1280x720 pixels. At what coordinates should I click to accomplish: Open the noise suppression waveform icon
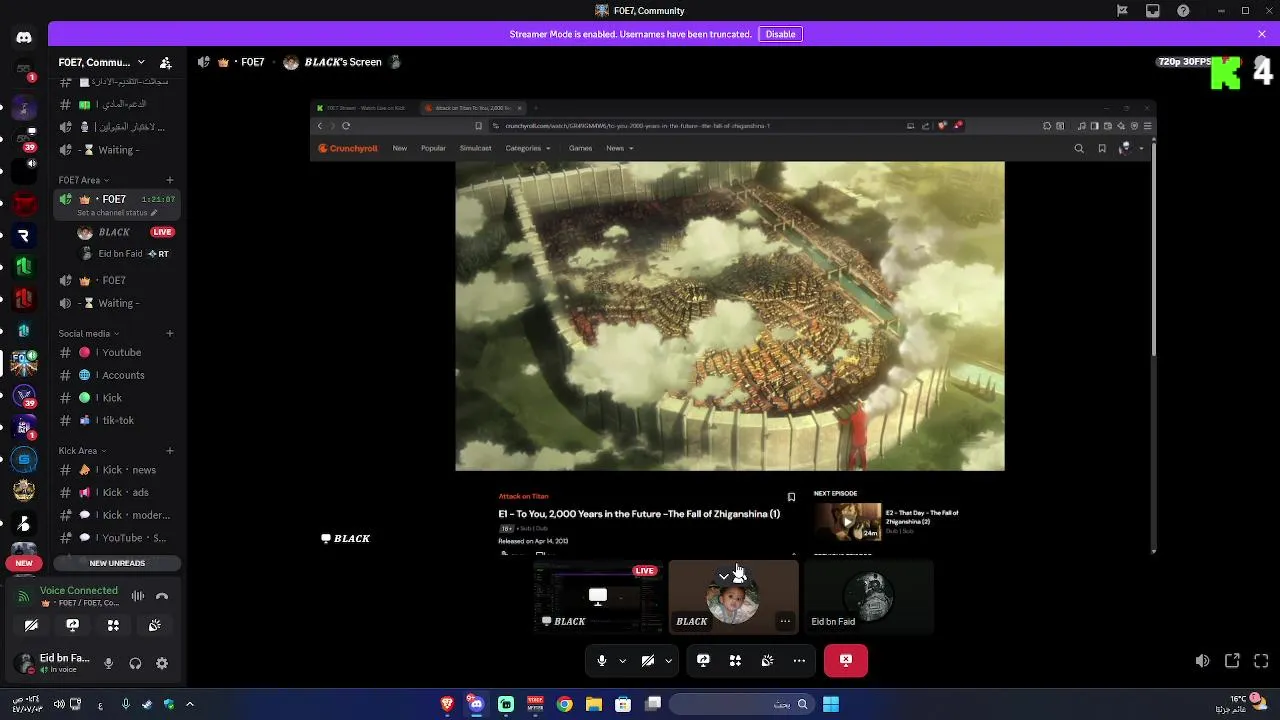[x=138, y=596]
